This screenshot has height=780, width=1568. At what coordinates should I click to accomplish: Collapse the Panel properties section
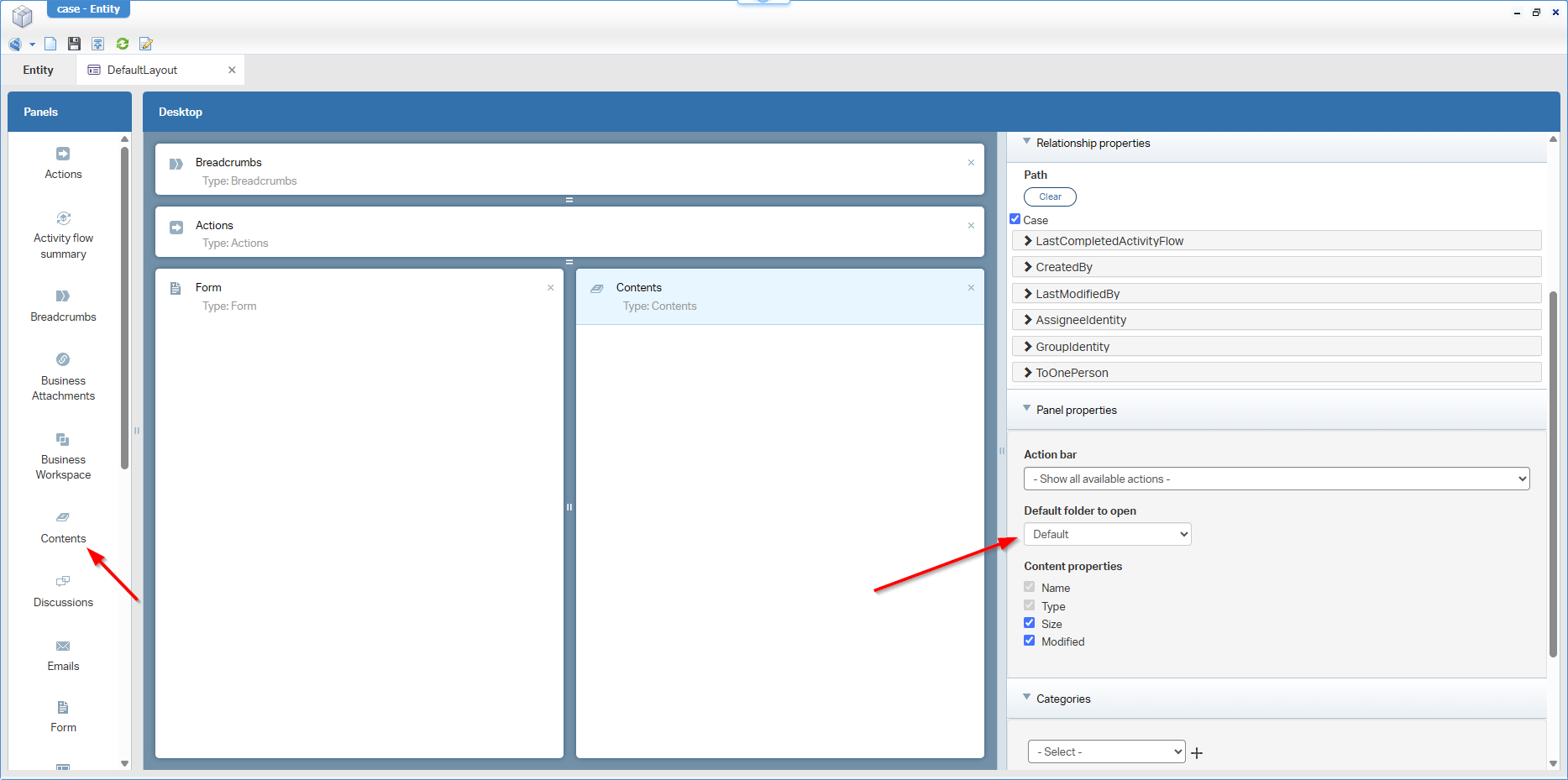(x=1026, y=409)
